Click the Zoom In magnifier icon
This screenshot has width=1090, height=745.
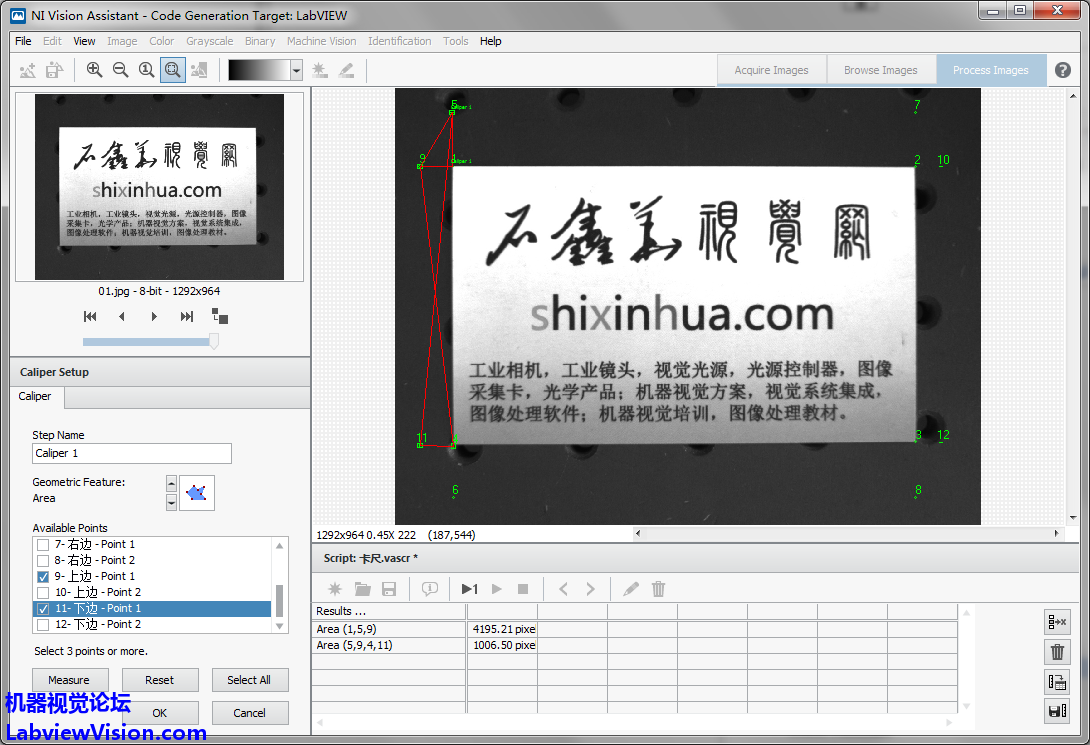94,70
